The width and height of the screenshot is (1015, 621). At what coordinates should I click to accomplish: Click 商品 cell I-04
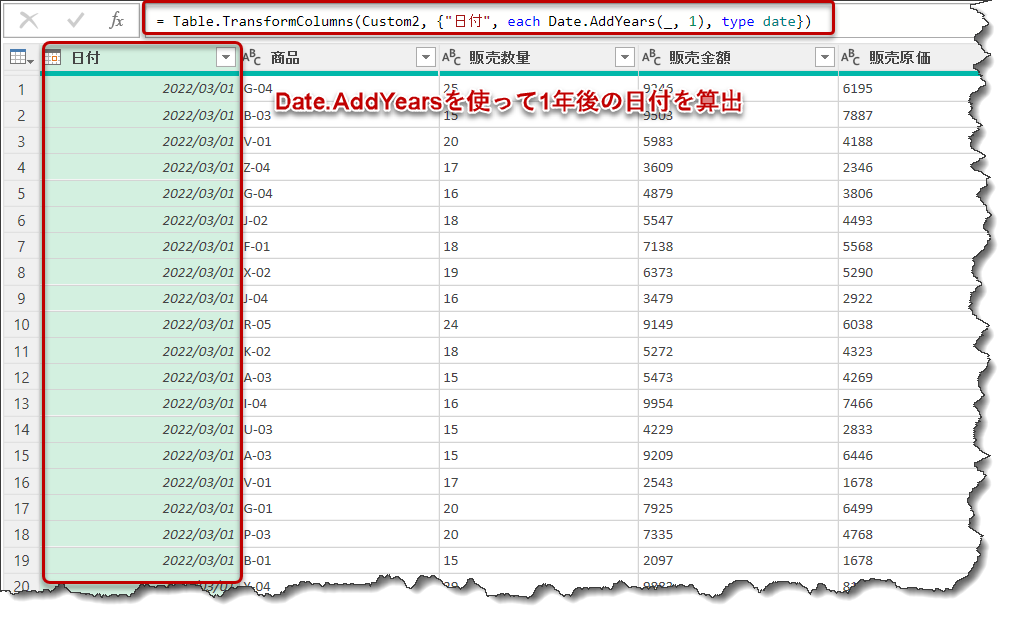[x=340, y=403]
